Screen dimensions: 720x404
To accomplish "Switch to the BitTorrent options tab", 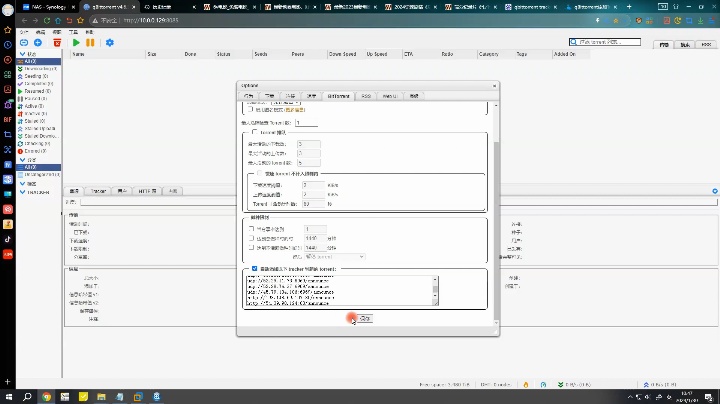I will coord(338,96).
